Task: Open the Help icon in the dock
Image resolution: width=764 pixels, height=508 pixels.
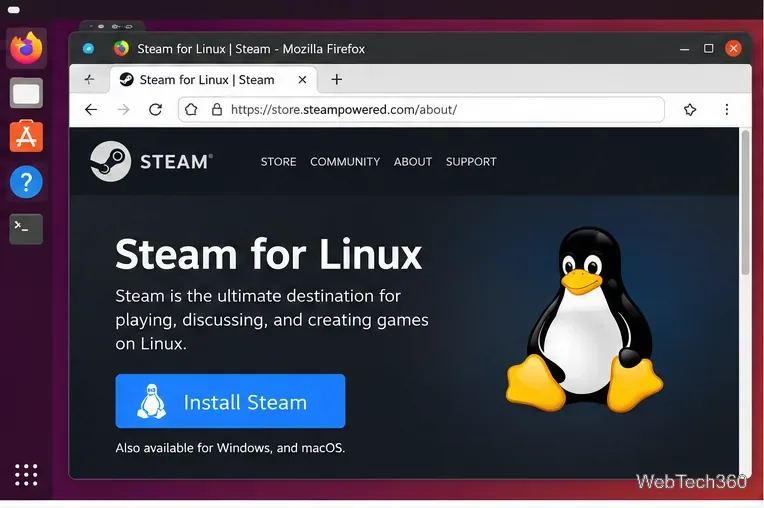Action: (x=26, y=182)
